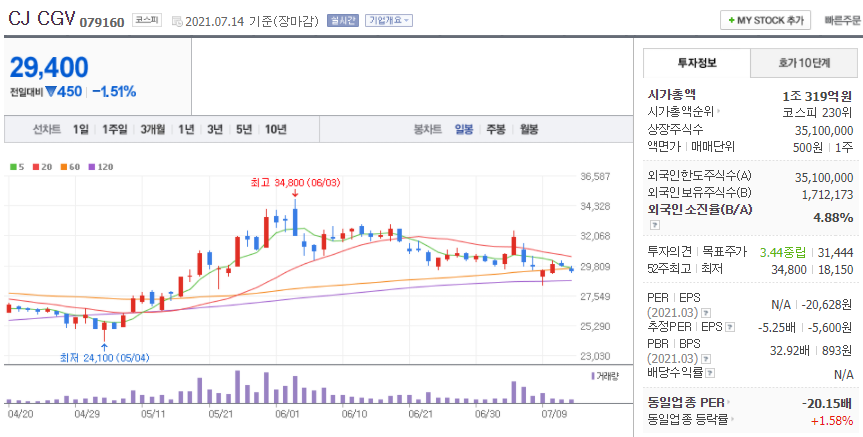Viewport: 863px width, 437px height.
Task: Click the 최고 34,800 (06/03) marker
Action: (x=295, y=182)
